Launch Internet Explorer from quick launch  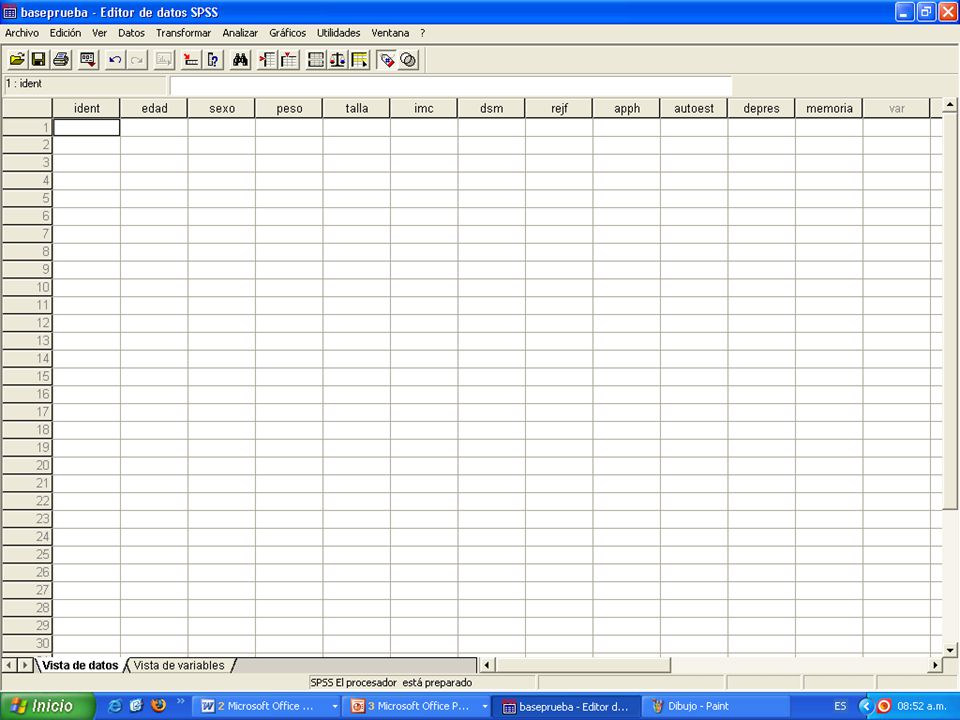click(x=114, y=706)
